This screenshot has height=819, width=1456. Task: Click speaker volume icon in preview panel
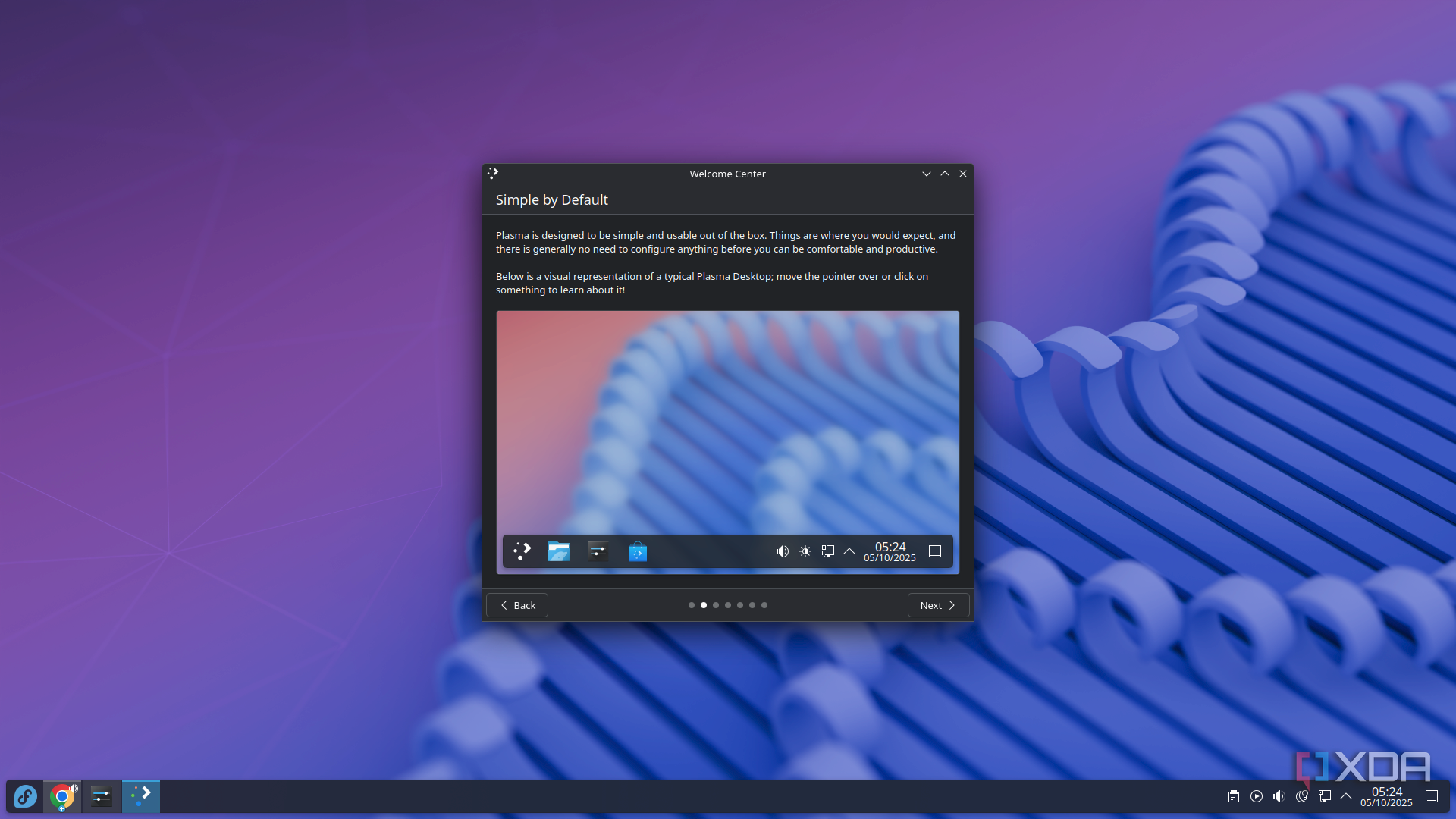point(783,551)
